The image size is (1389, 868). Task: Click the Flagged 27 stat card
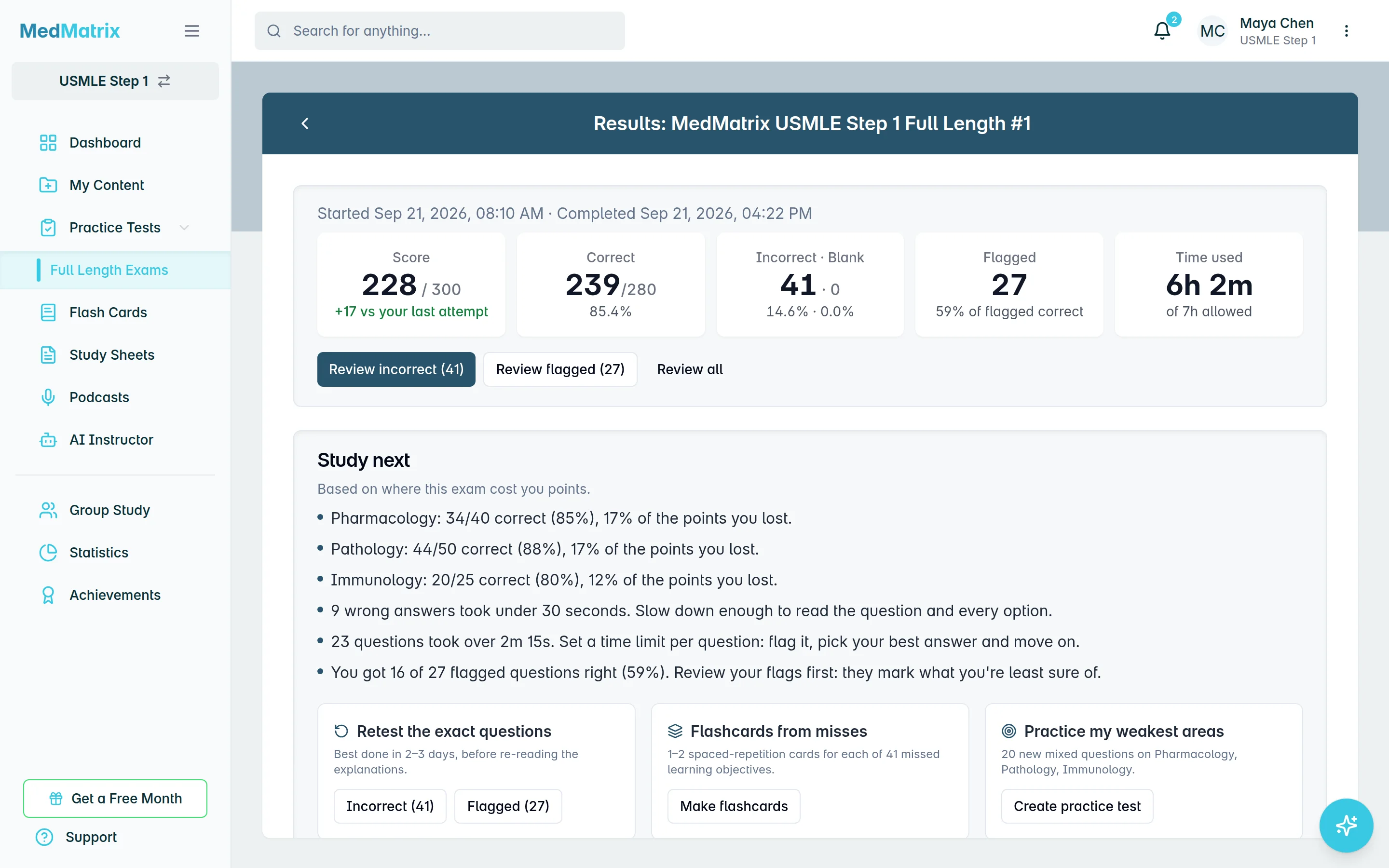(1009, 285)
